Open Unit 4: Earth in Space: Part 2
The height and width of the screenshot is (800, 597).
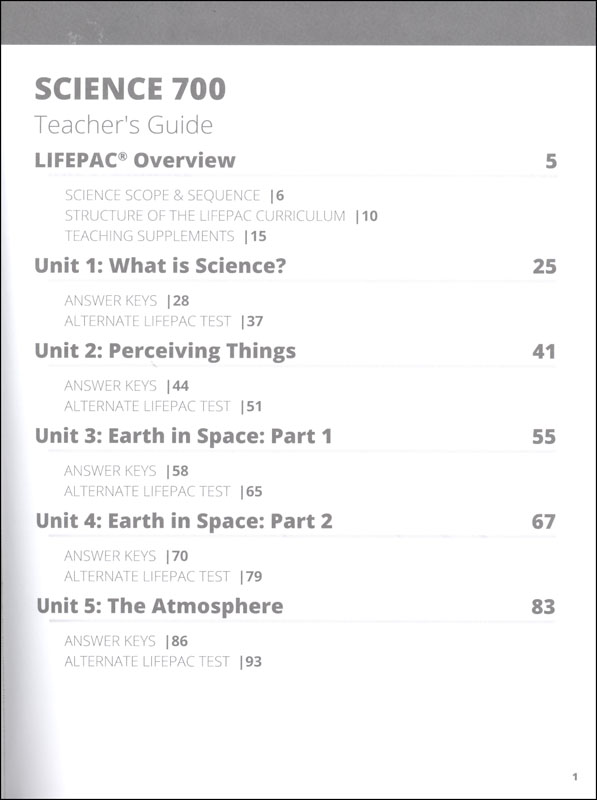184,521
